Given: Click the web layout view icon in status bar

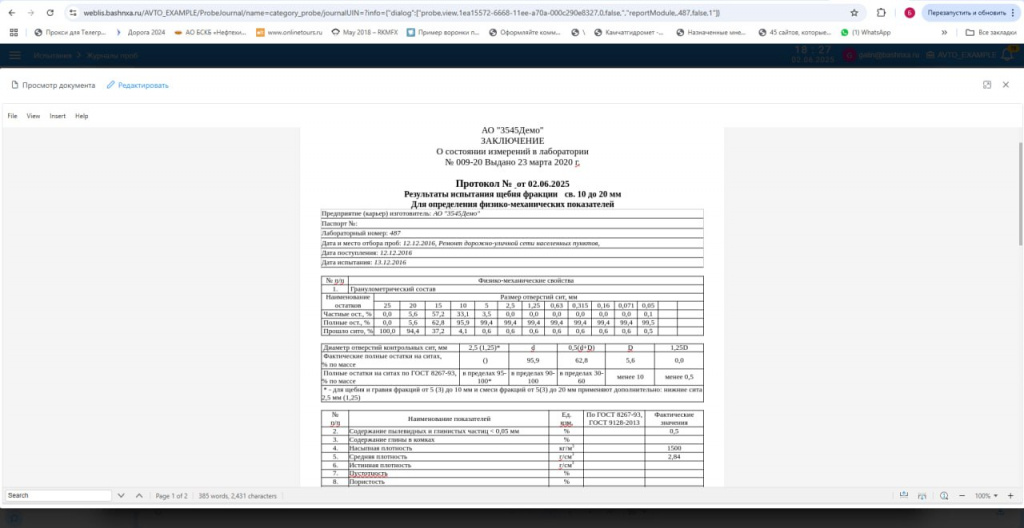Looking at the screenshot, I should [904, 495].
